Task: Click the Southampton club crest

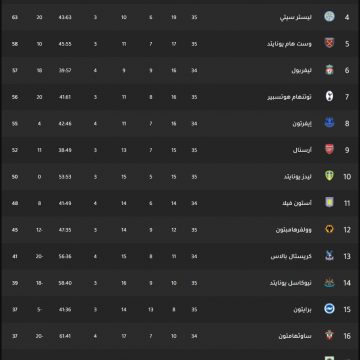Action: click(329, 336)
